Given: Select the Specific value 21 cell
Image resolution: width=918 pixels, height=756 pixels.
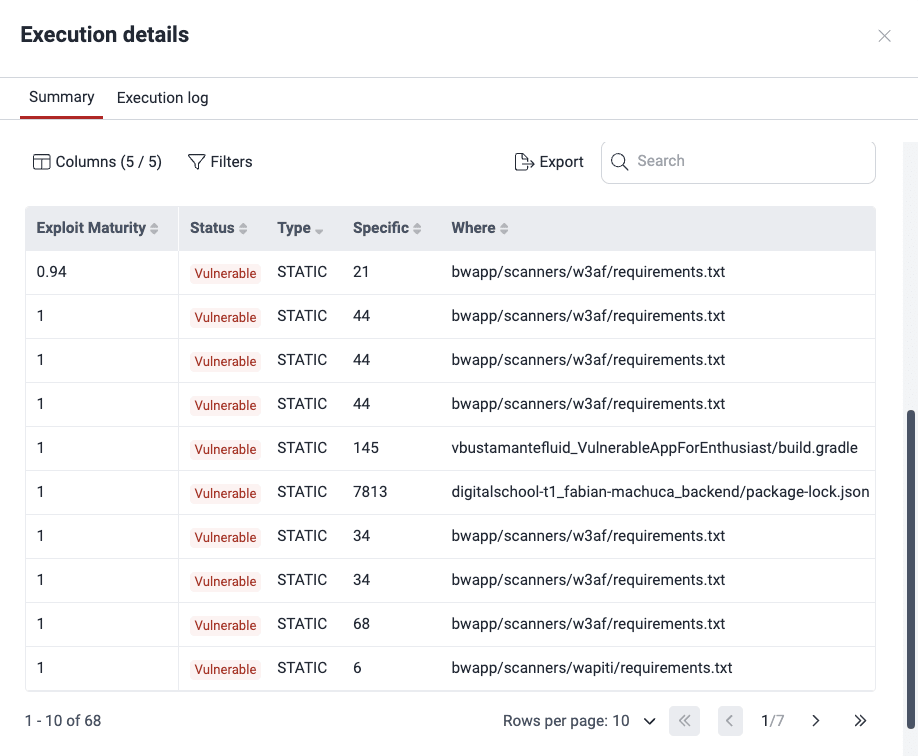Looking at the screenshot, I should (361, 272).
